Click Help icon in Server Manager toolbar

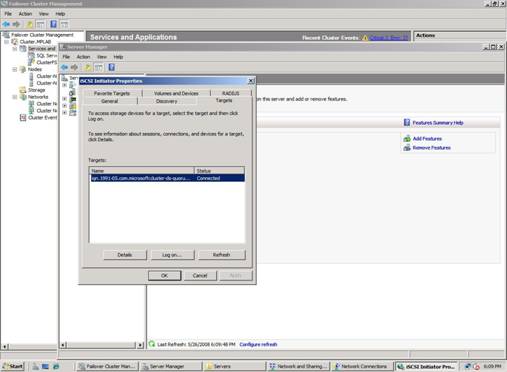[111, 67]
